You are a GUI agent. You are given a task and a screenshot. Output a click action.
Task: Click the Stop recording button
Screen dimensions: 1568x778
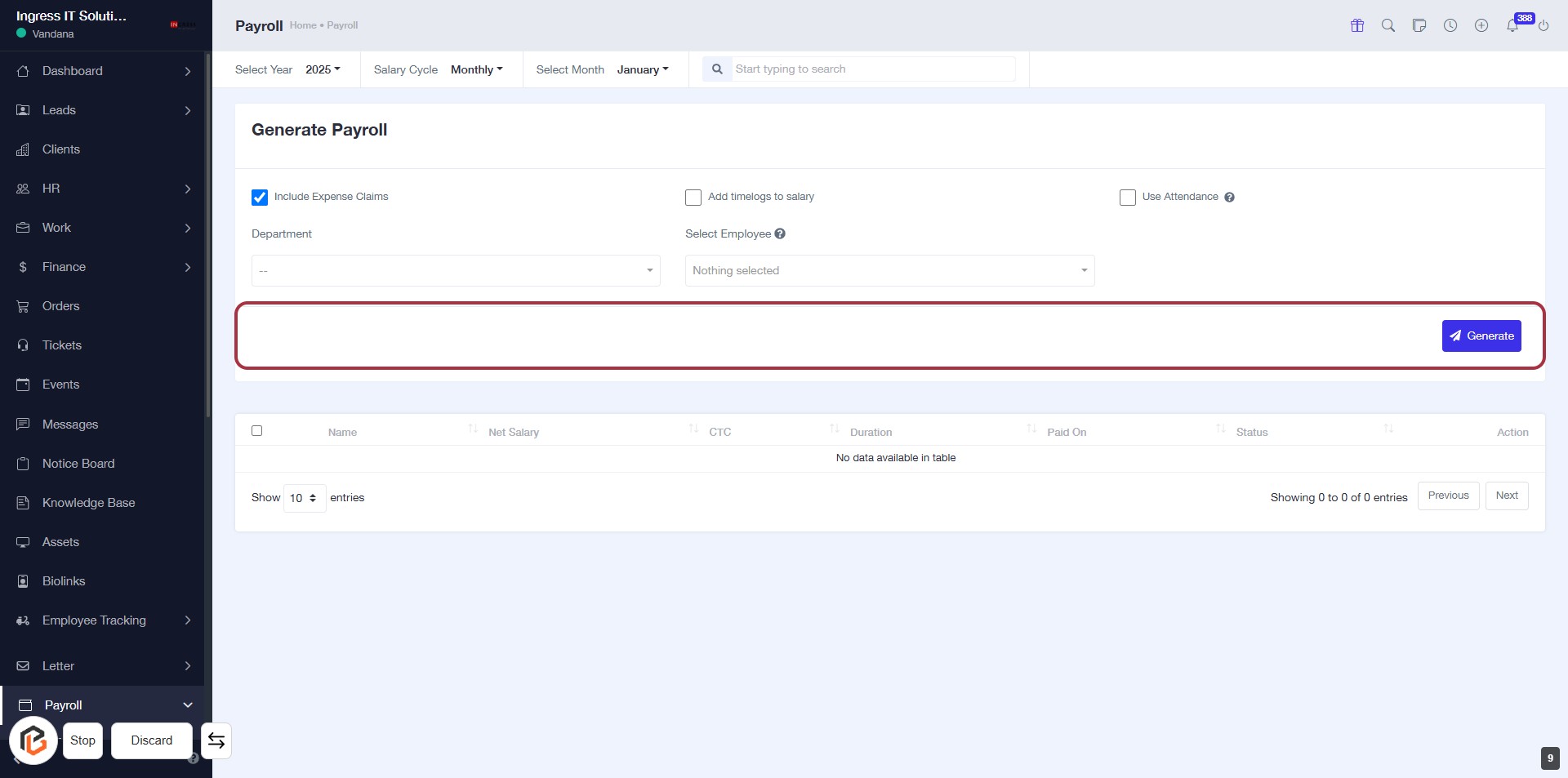tap(82, 740)
